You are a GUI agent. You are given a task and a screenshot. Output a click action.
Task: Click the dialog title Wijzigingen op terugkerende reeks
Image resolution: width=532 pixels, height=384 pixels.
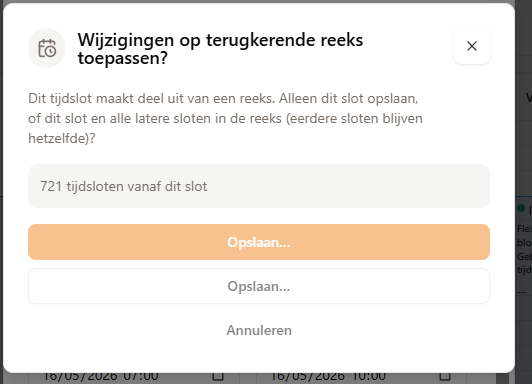(220, 40)
